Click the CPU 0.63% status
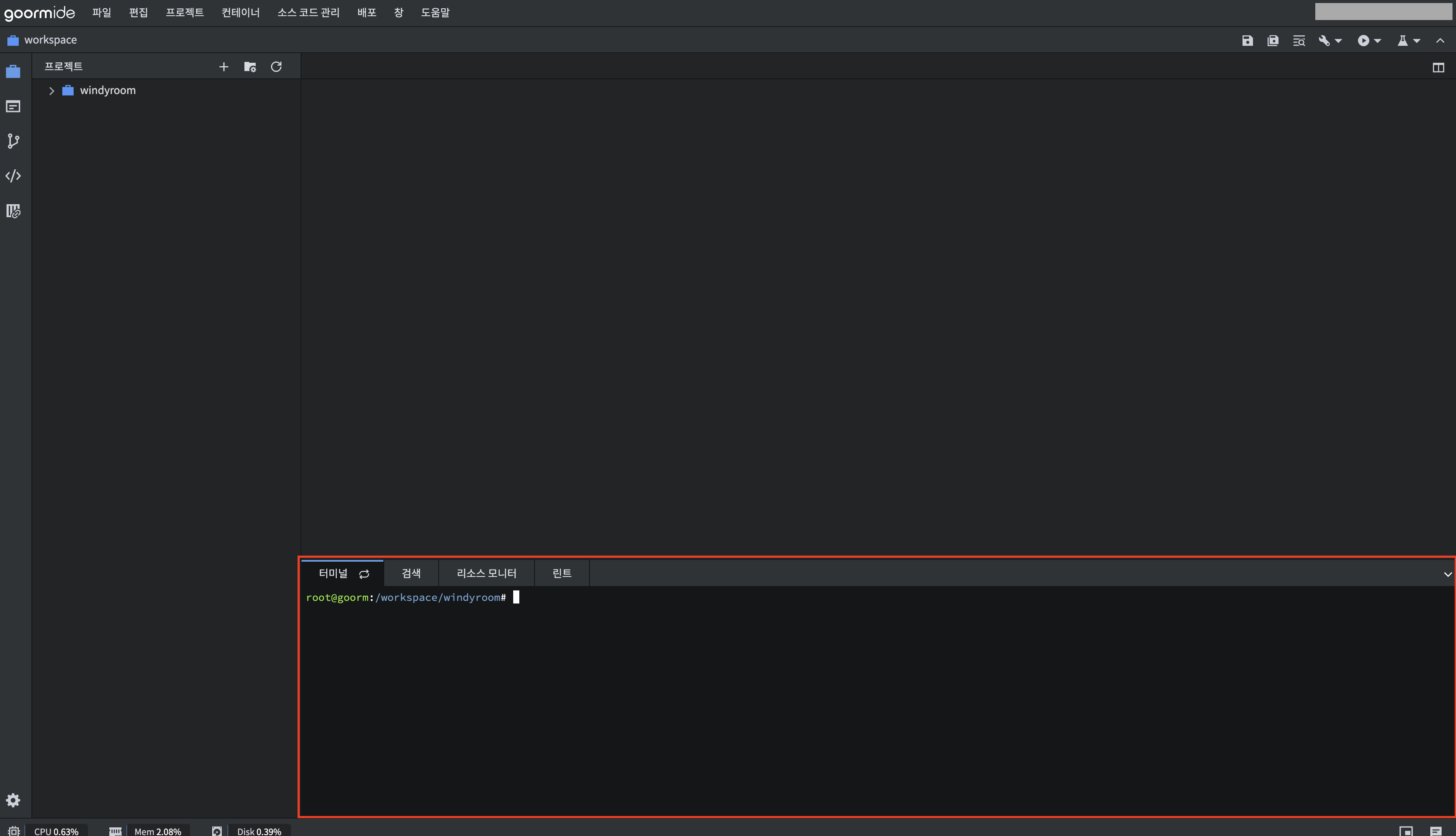This screenshot has height=836, width=1456. point(56,831)
